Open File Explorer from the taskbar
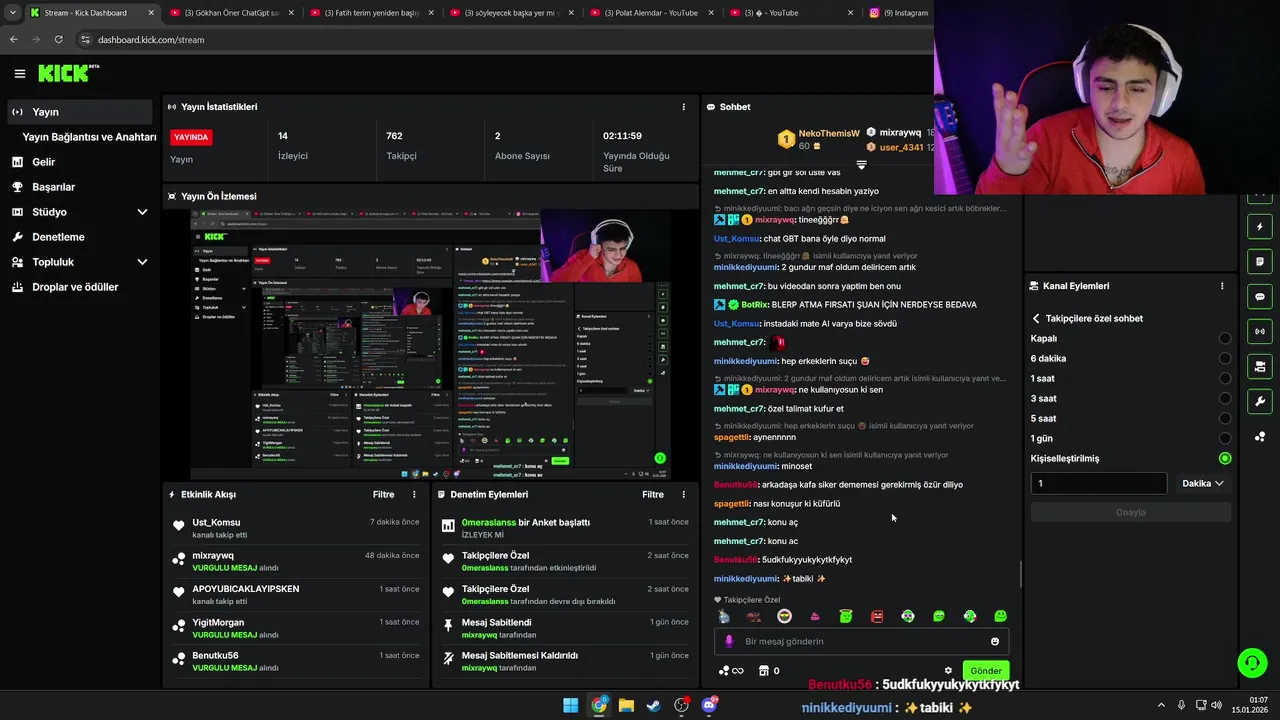The width and height of the screenshot is (1280, 720). (626, 705)
